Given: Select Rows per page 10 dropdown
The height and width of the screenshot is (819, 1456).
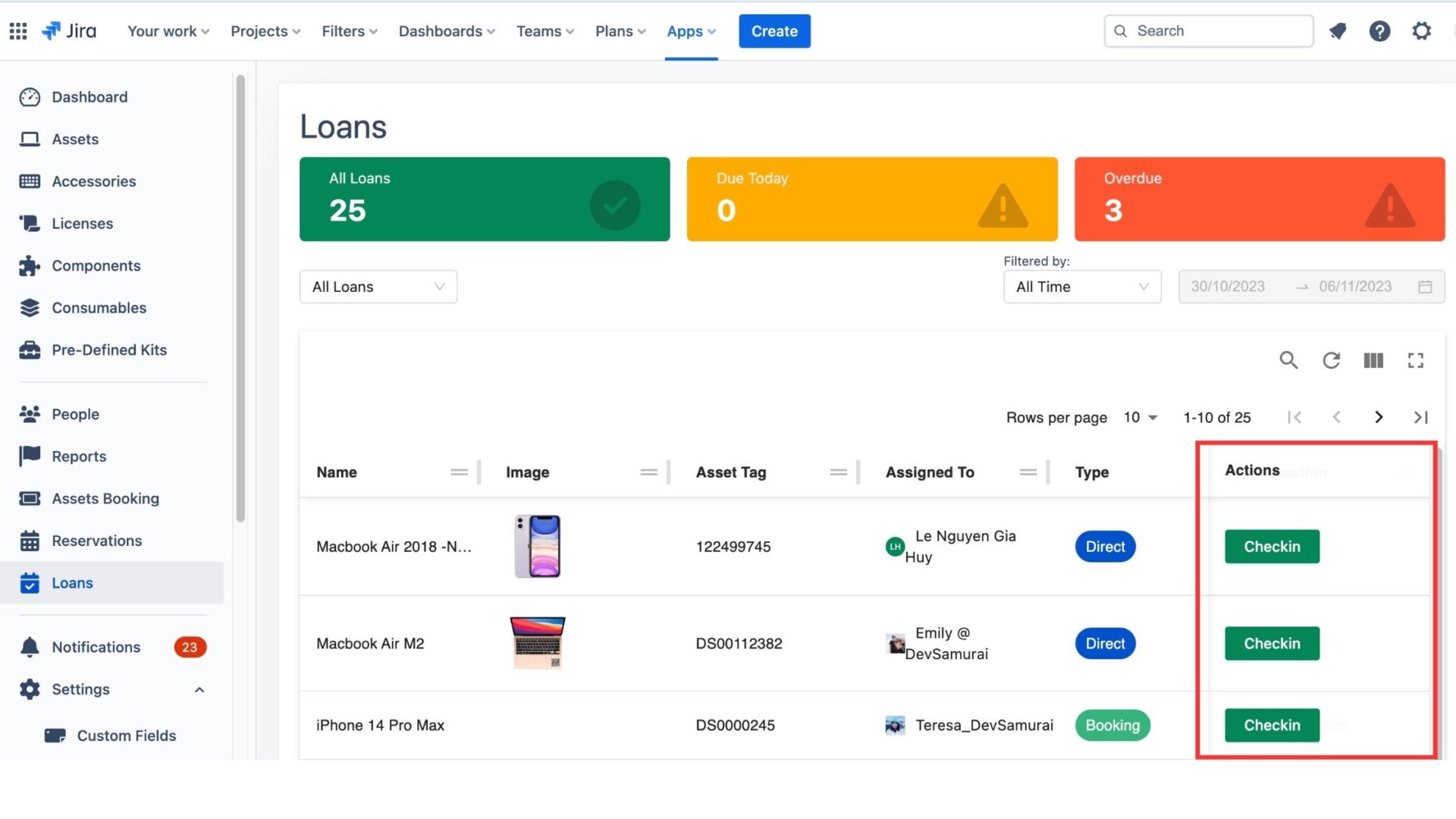Looking at the screenshot, I should click(1140, 417).
